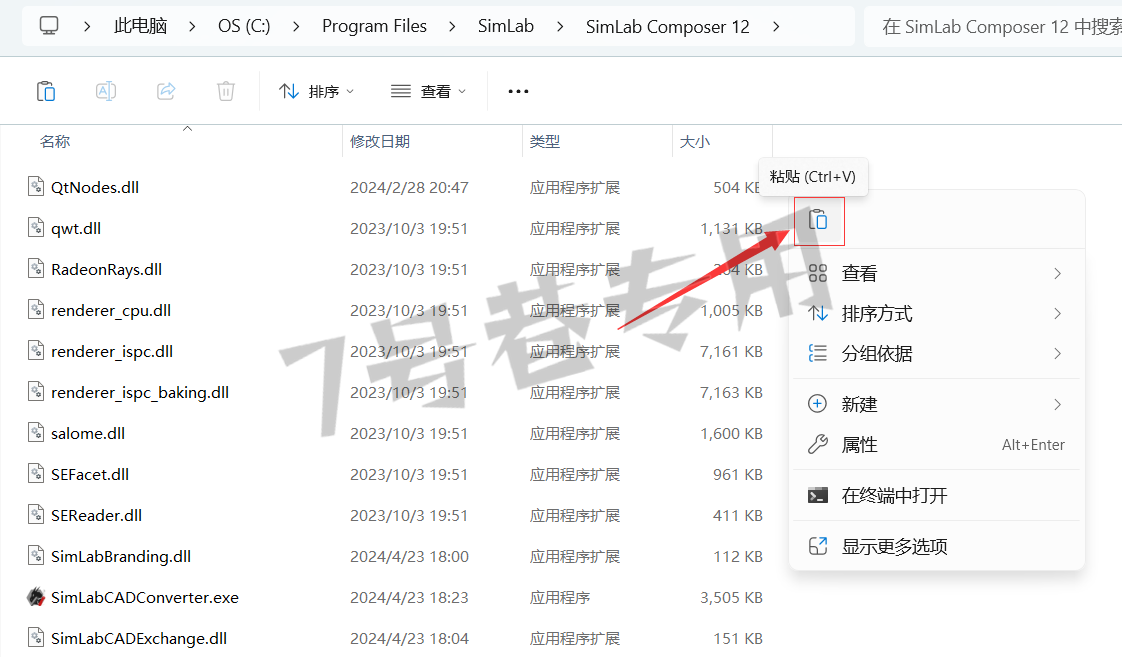This screenshot has width=1122, height=657.
Task: Click the search box for SimLab Composer 12
Action: coord(994,26)
